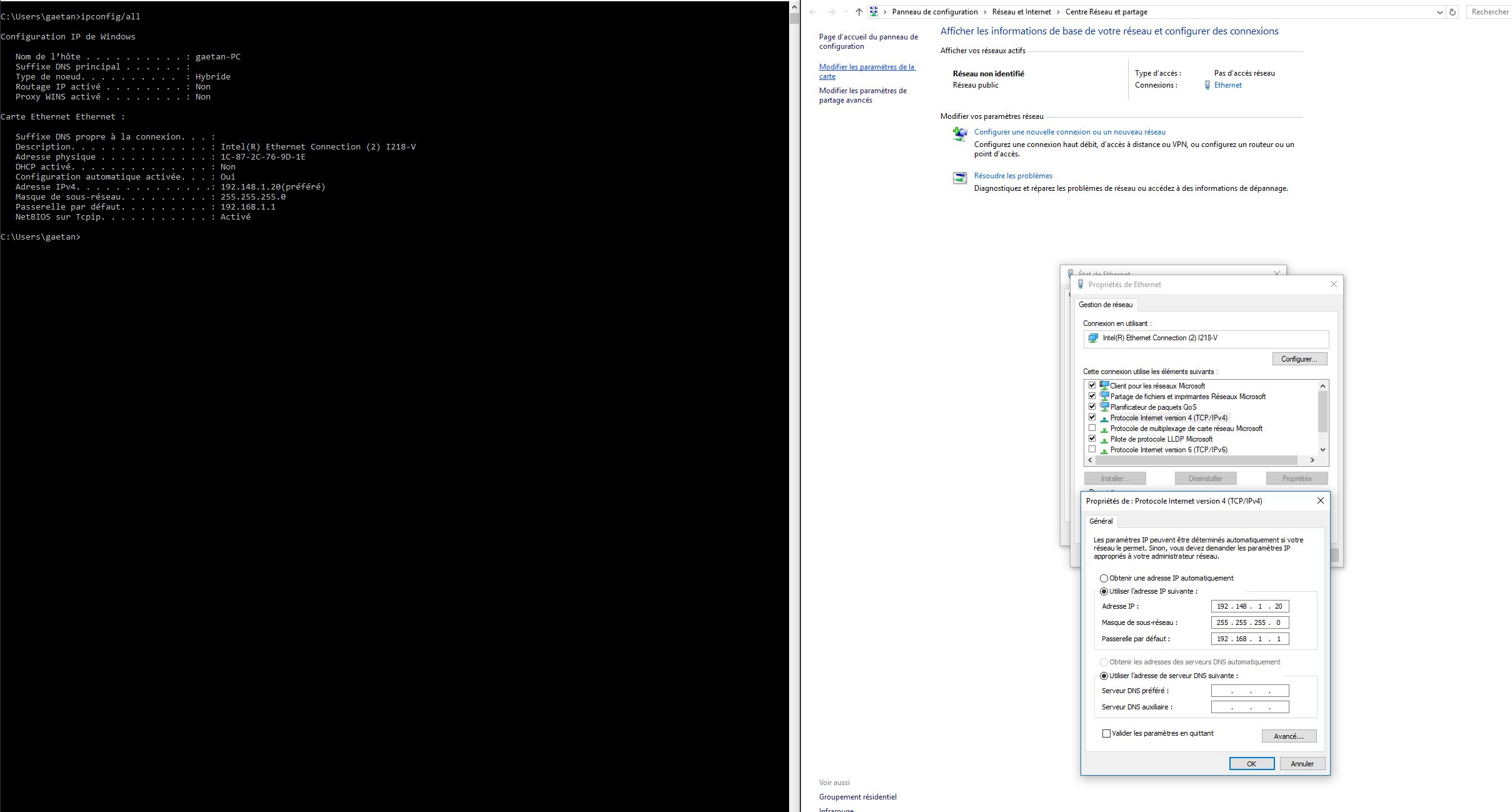Click the Ethernet connection plug icon

tap(1207, 85)
